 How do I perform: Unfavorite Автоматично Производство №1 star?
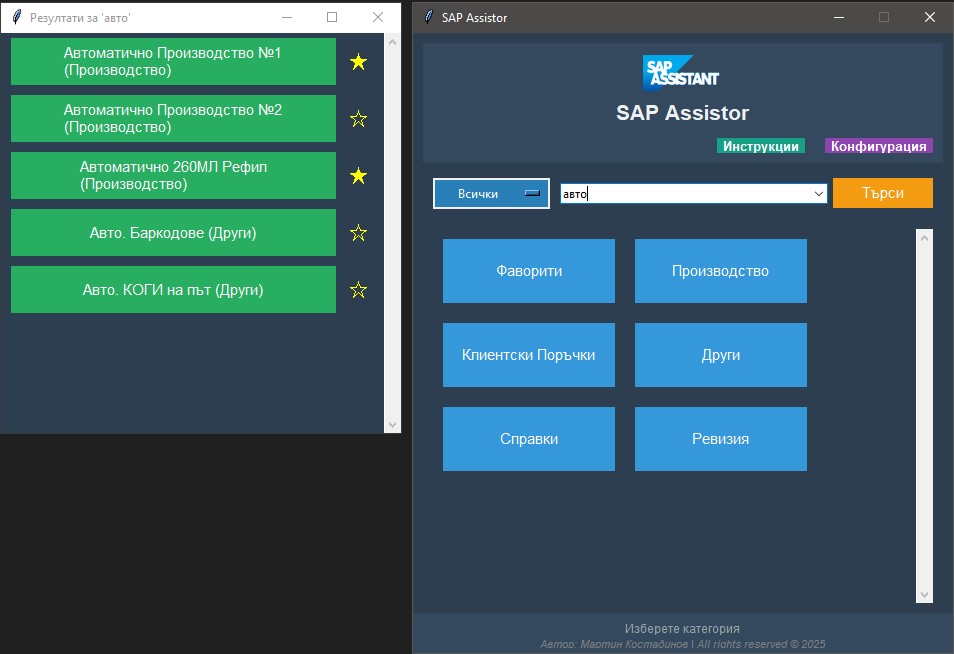358,62
